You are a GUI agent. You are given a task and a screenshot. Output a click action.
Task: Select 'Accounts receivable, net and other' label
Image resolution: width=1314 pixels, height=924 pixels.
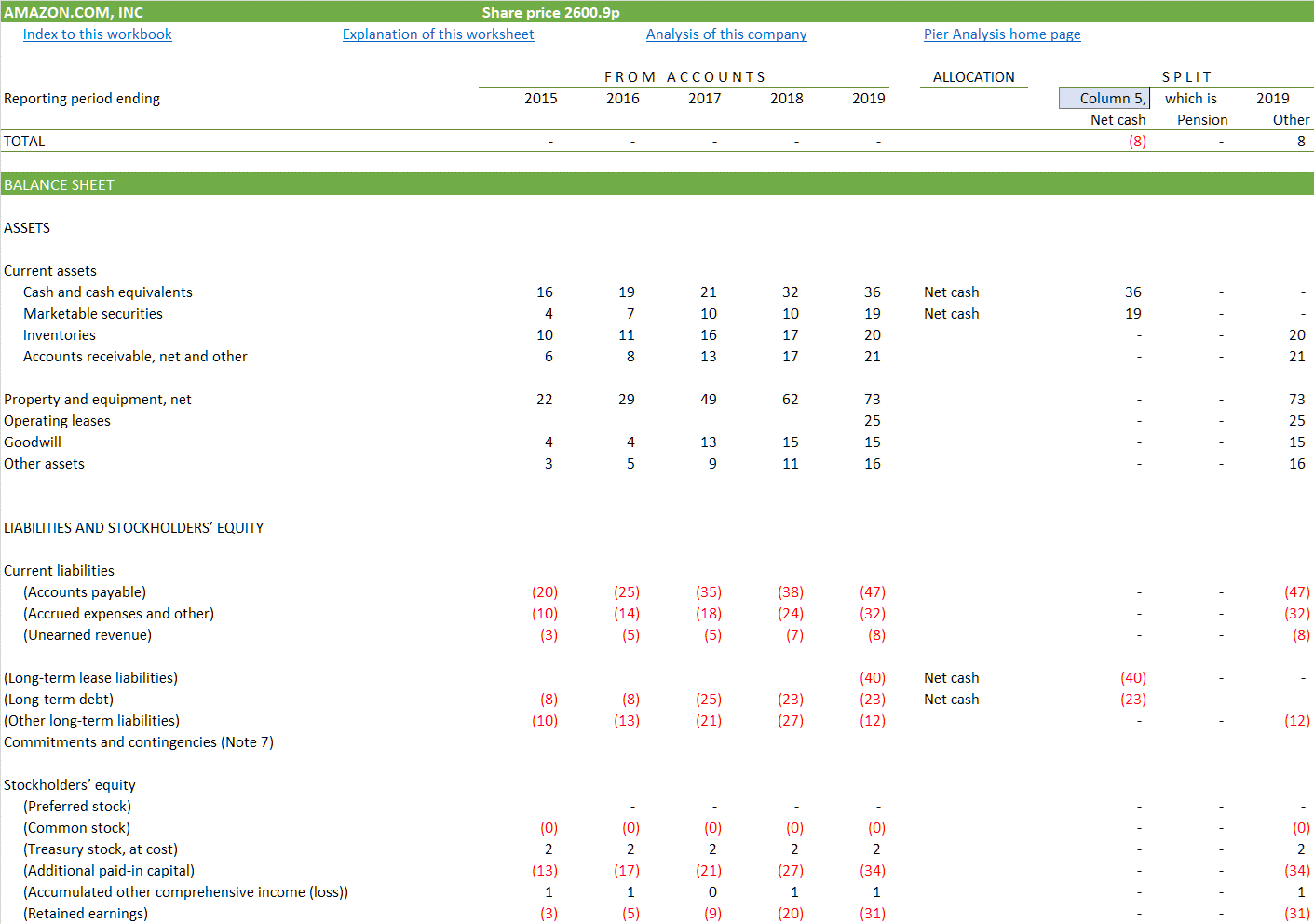tap(135, 357)
